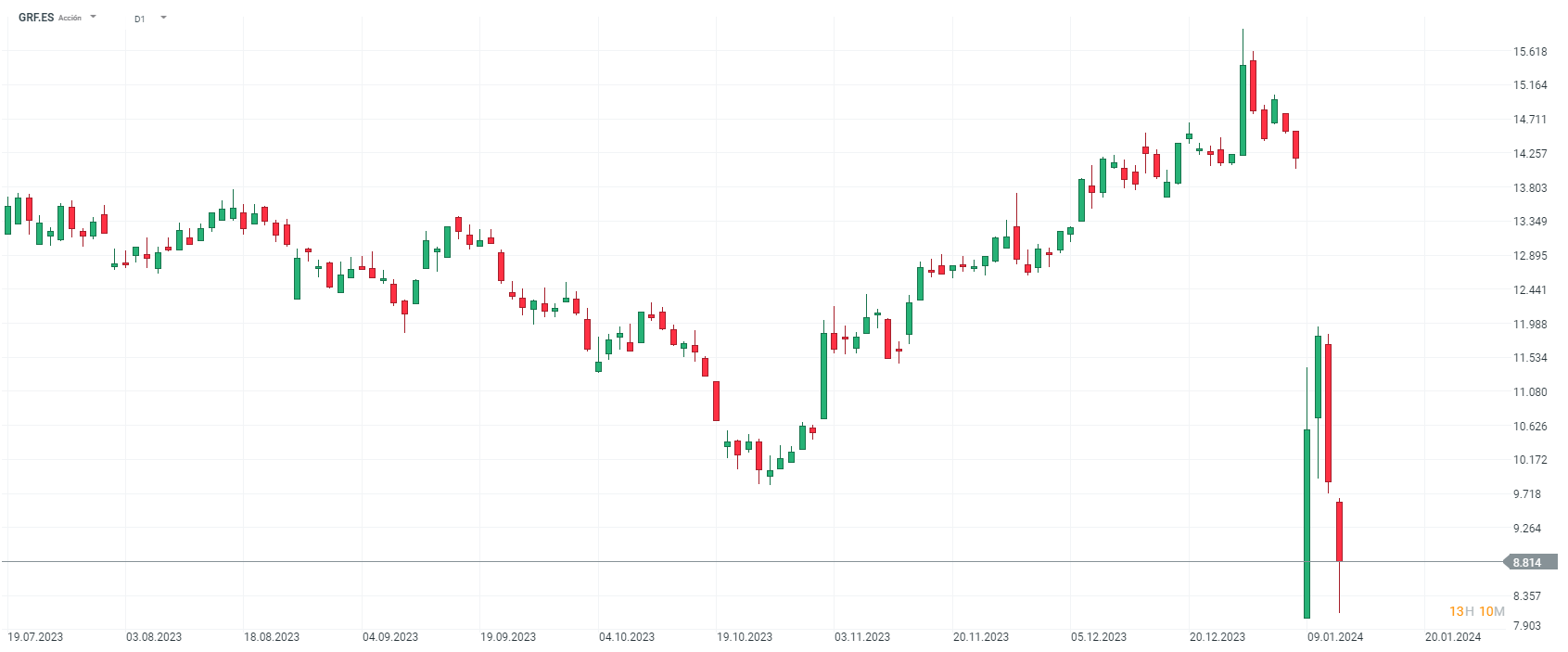Click the 05.12.2023 date axis label
The width and height of the screenshot is (1568, 652).
click(x=1099, y=637)
